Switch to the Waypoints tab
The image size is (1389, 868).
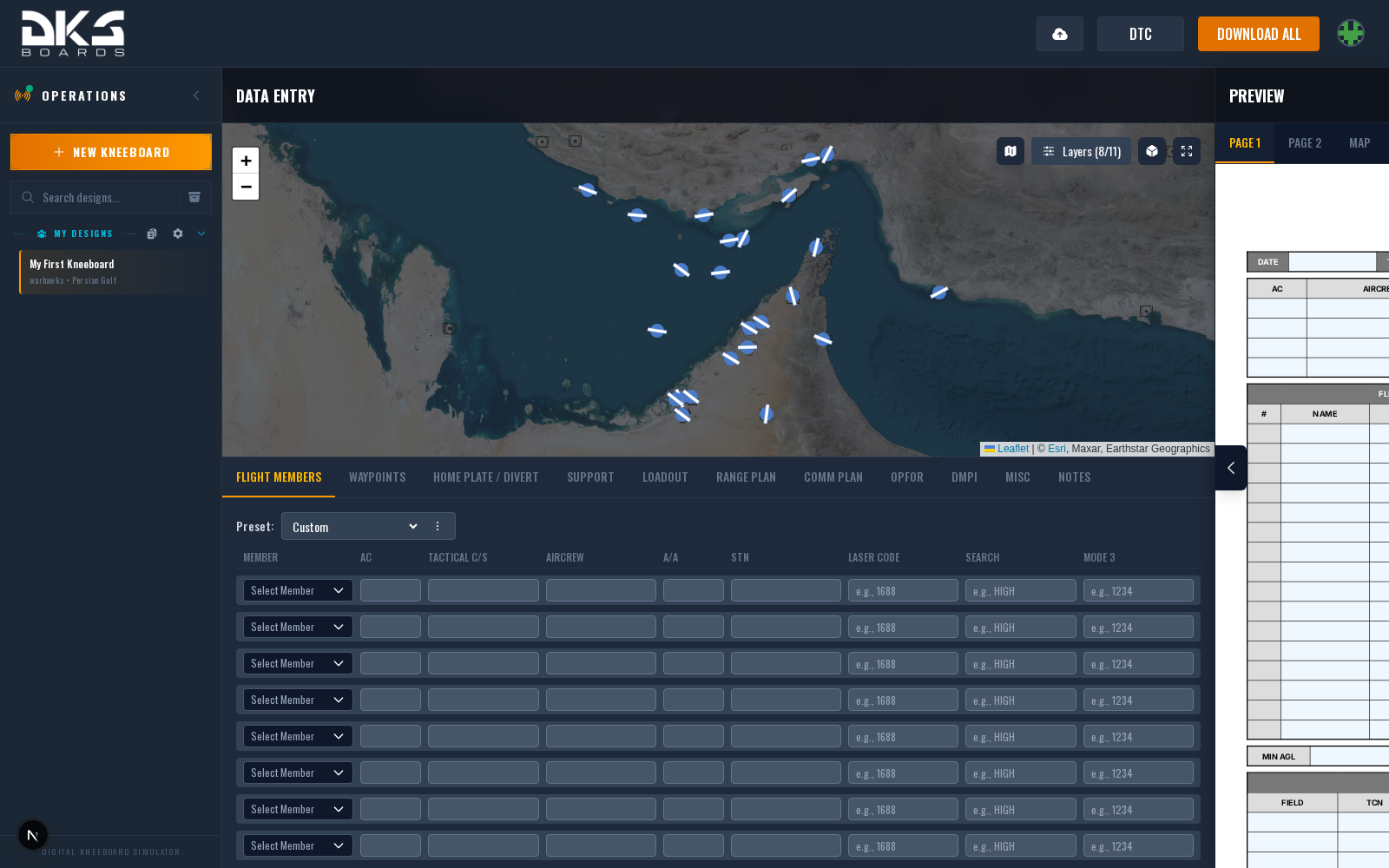click(378, 477)
